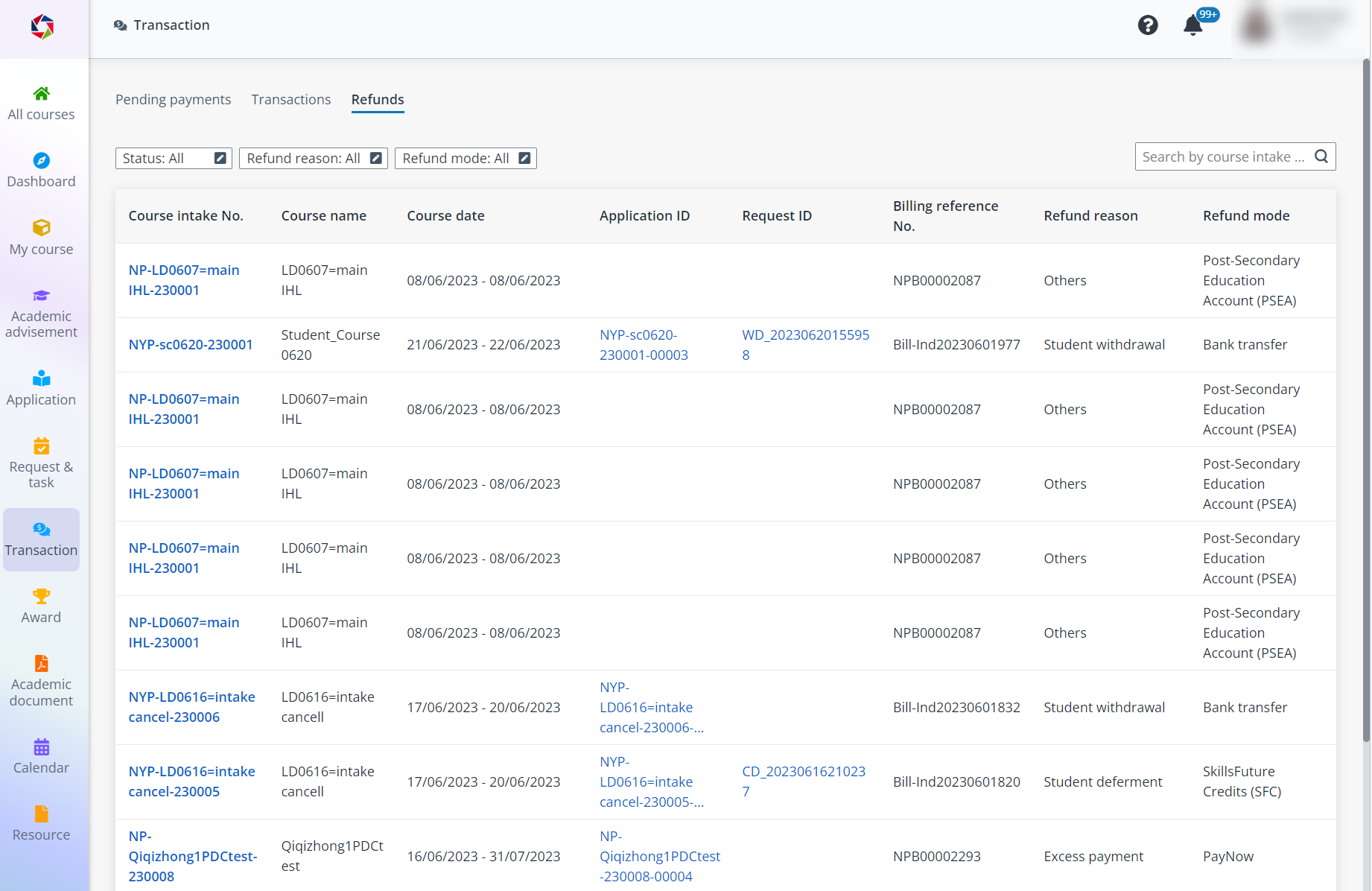Screen dimensions: 1372x891
Task: Open the help question mark icon
Action: point(1147,25)
